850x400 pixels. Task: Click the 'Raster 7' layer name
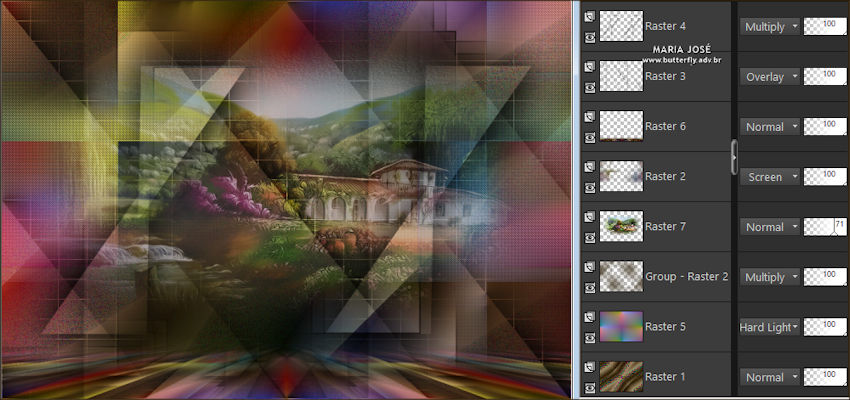pos(666,226)
